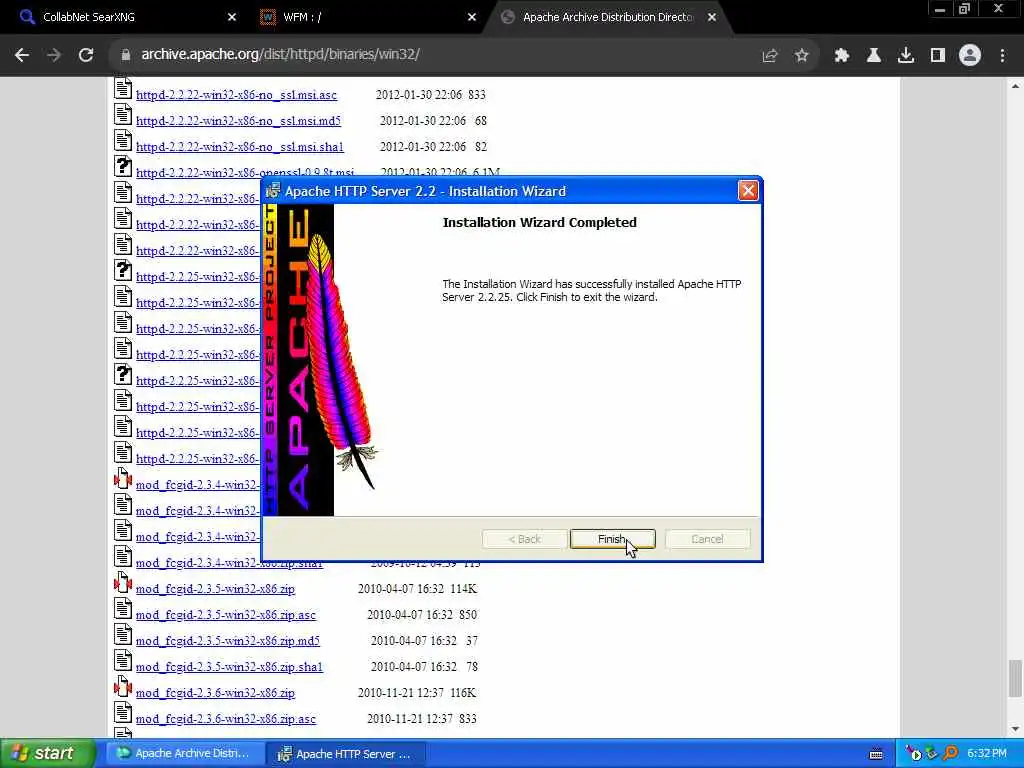Click the share page icon in address bar
The height and width of the screenshot is (768, 1024).
[770, 56]
